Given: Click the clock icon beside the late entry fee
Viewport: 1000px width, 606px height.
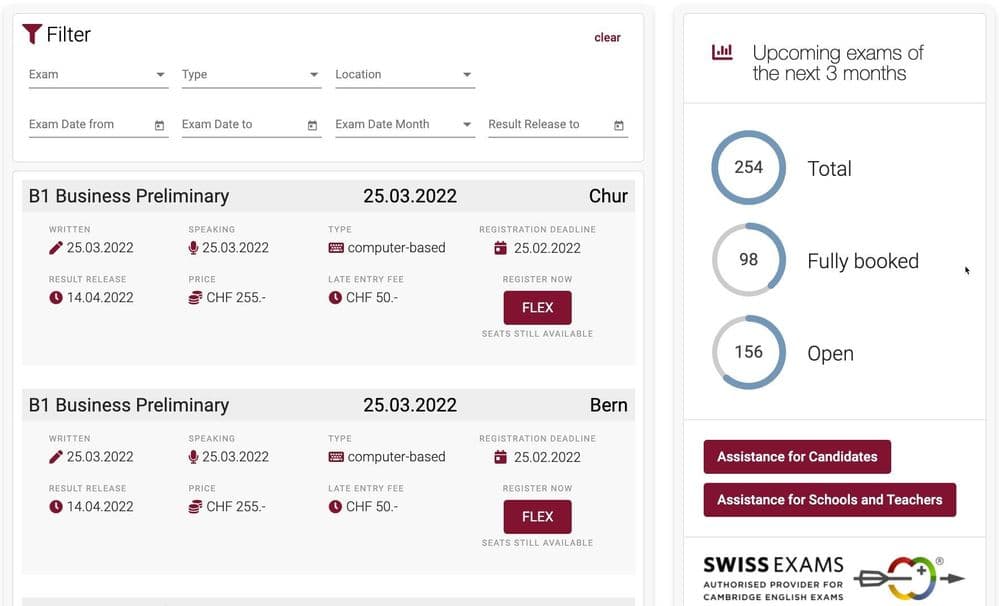Looking at the screenshot, I should (336, 297).
